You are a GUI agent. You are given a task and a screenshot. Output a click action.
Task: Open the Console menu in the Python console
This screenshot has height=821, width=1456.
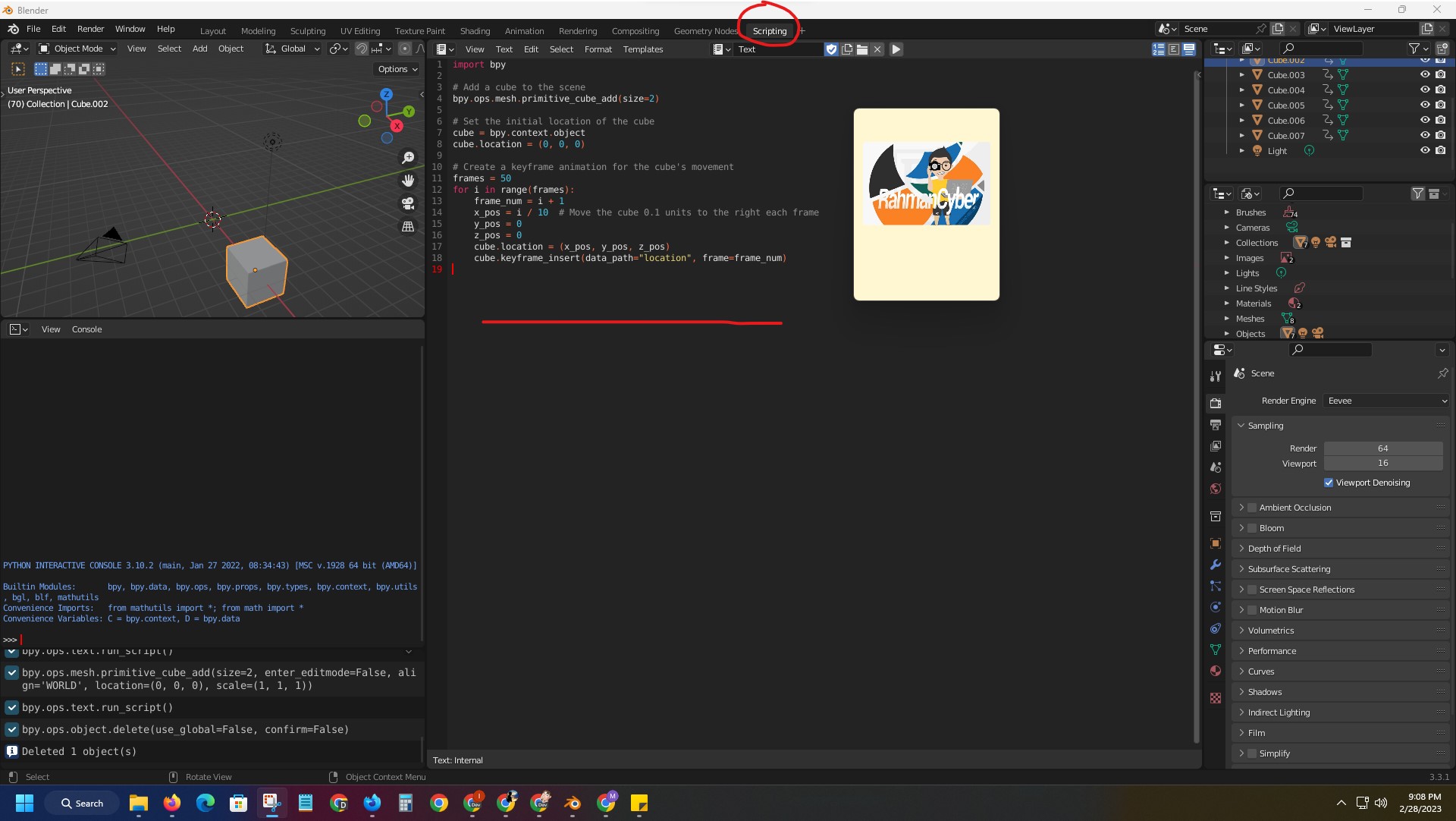[86, 329]
